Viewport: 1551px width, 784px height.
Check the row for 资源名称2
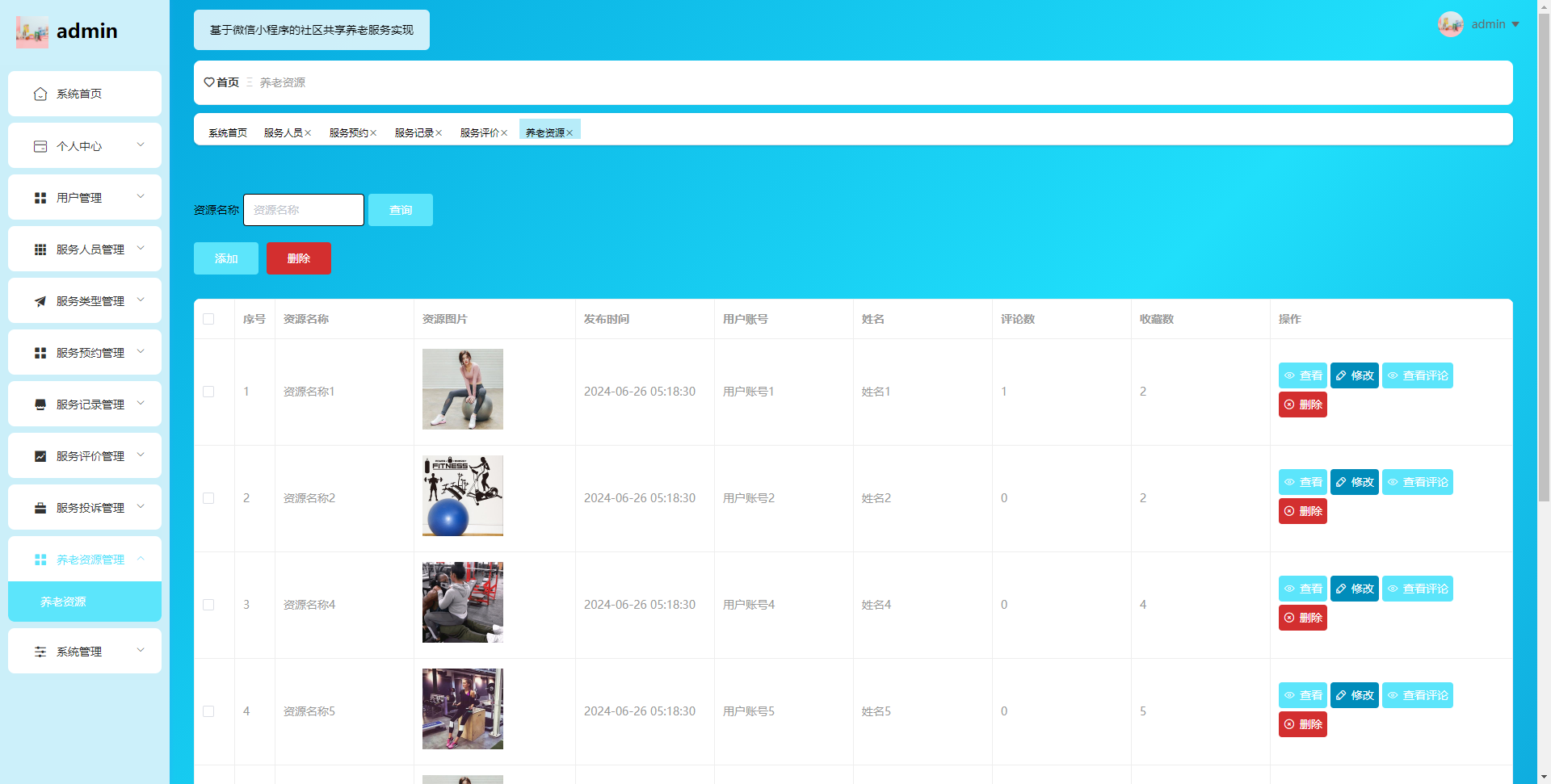click(208, 498)
